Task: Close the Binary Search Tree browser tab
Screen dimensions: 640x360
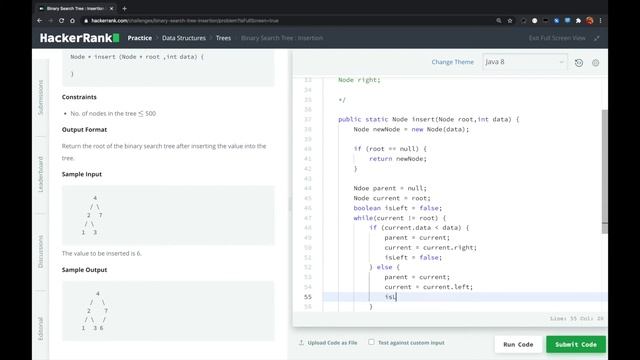Action: (111, 8)
